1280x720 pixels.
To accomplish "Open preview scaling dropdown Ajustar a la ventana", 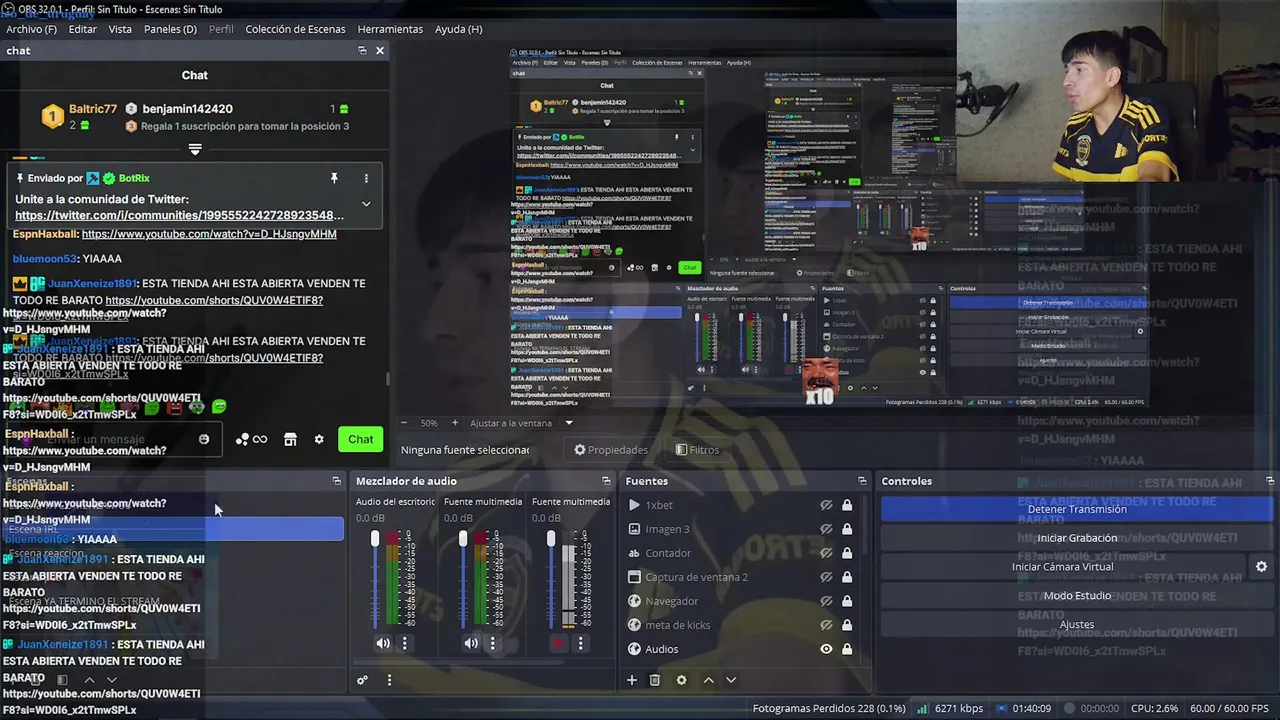I will [520, 423].
